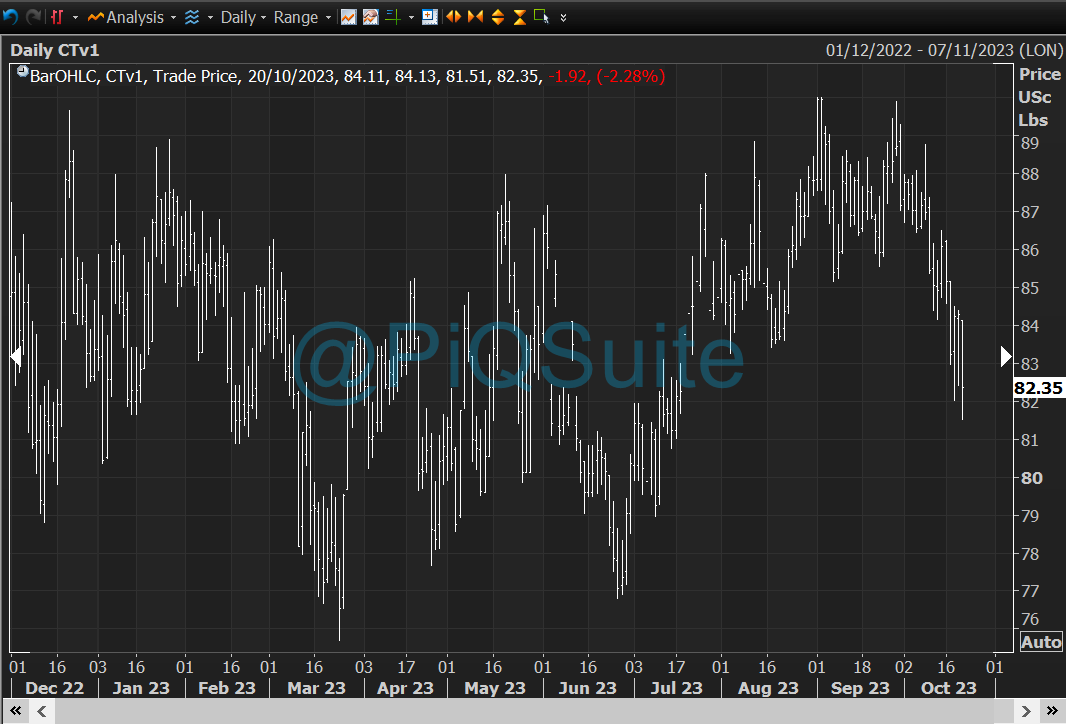This screenshot has height=724, width=1066.
Task: Click the compress horizontally arrows icon
Action: point(475,16)
